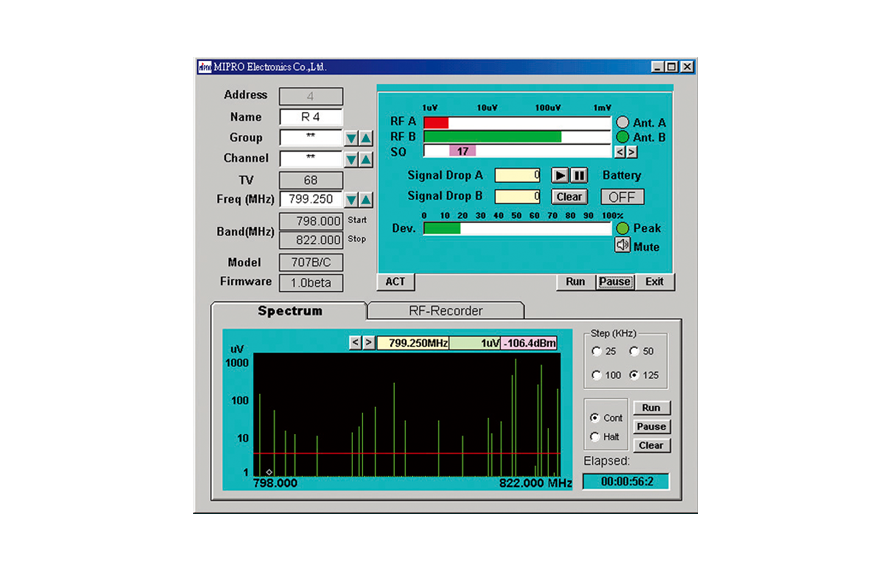Step Group value down with arrow
Screen dimensions: 890x570
tap(351, 139)
